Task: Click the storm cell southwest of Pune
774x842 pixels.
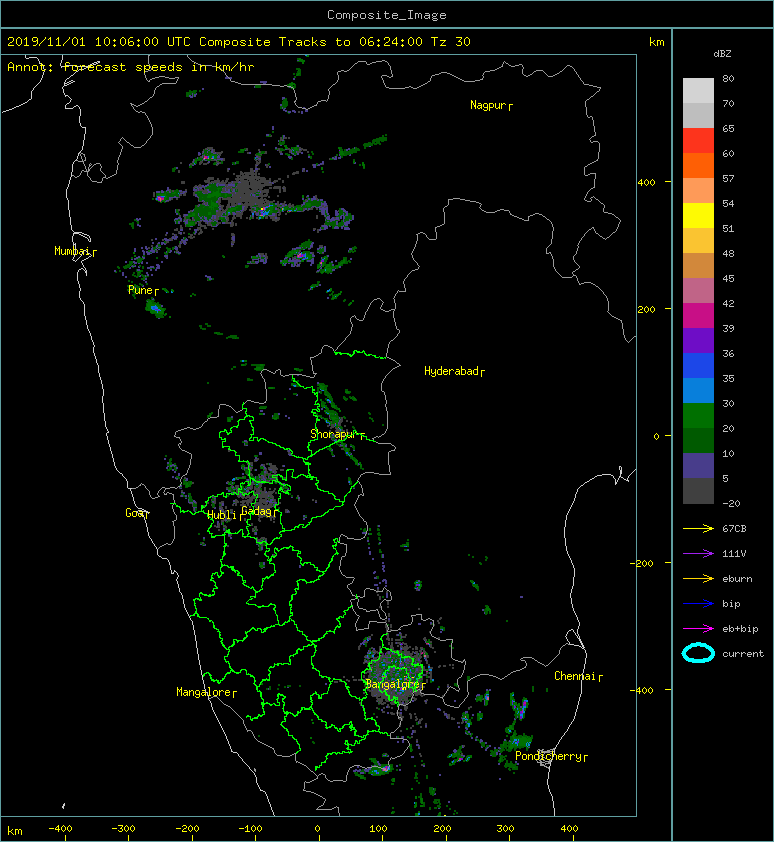Action: tap(155, 309)
